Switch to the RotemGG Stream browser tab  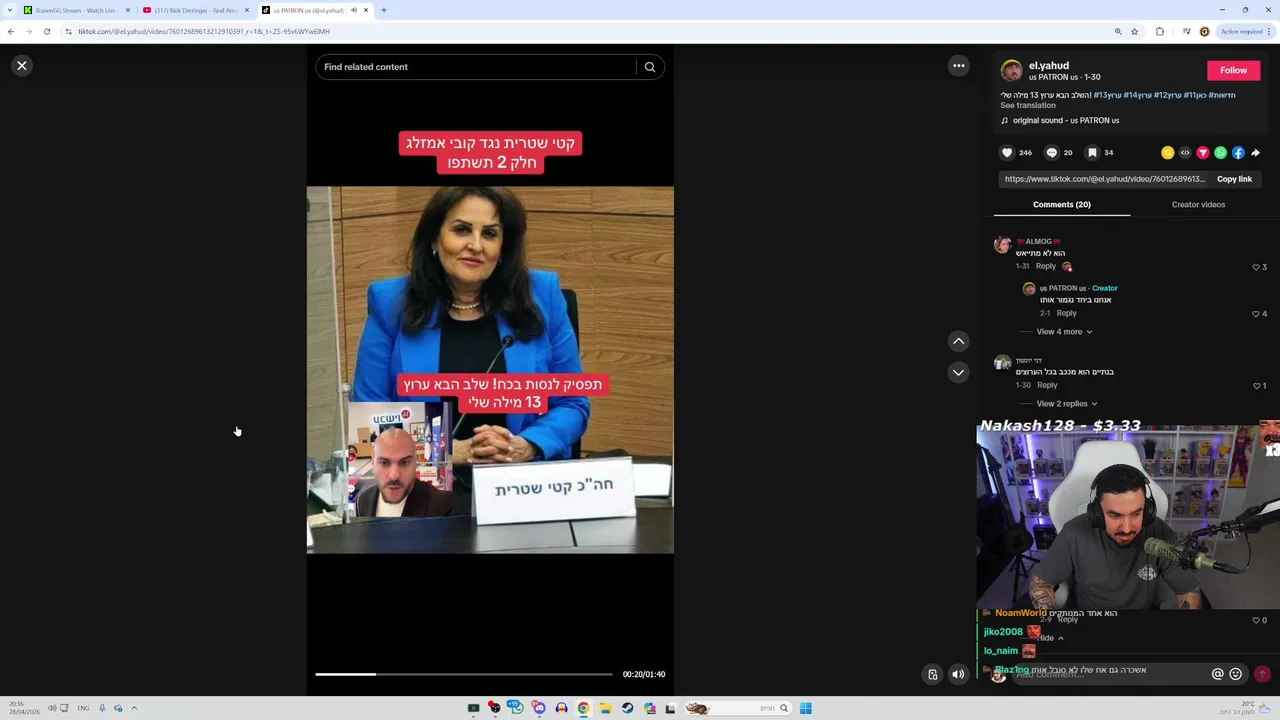(78, 10)
